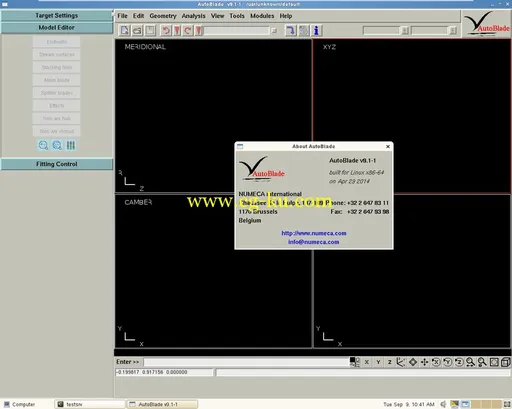Image resolution: width=512 pixels, height=409 pixels.
Task: Click the Main blade button
Action: click(x=57, y=80)
